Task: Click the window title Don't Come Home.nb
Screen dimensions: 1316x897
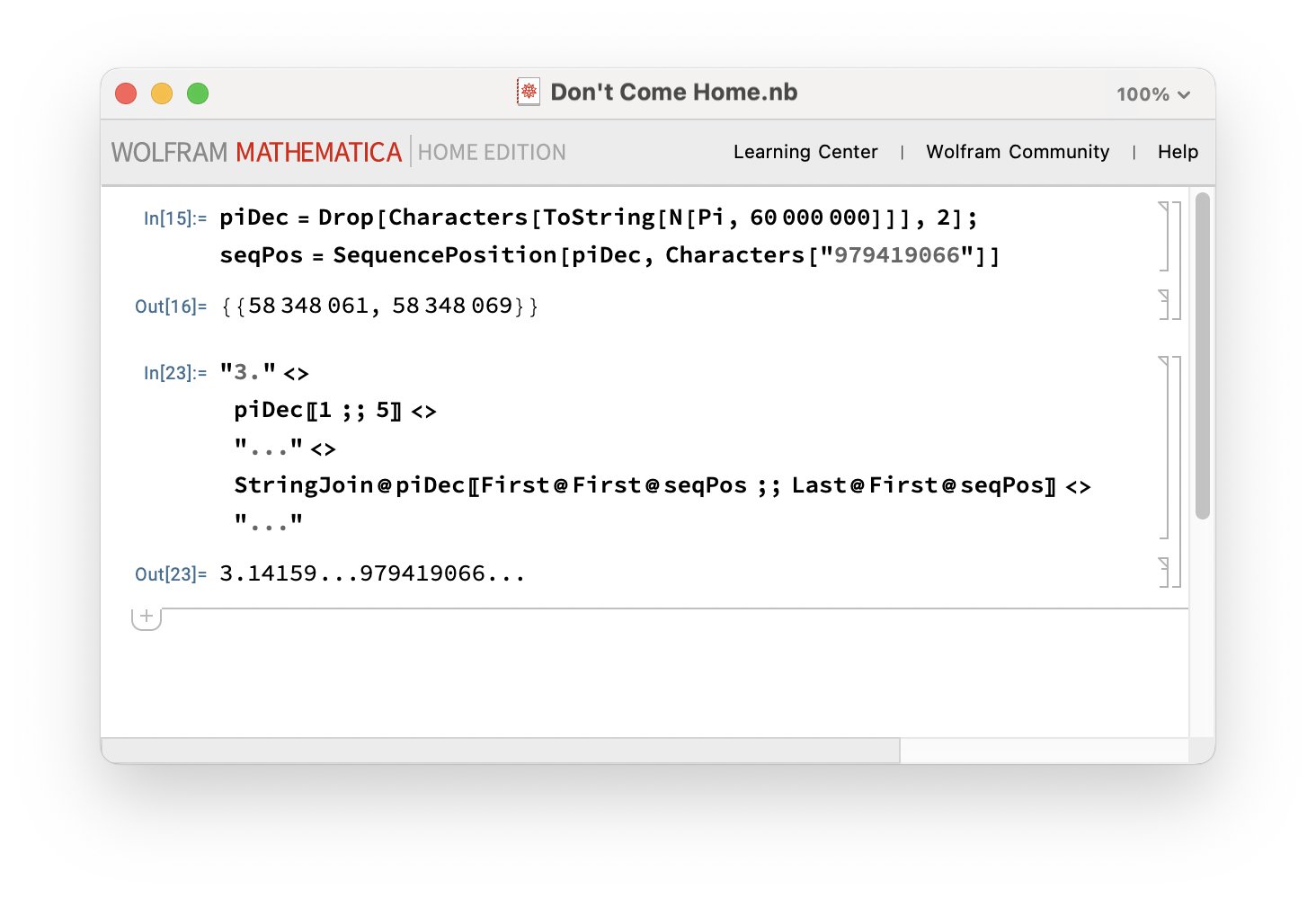Action: coord(673,92)
